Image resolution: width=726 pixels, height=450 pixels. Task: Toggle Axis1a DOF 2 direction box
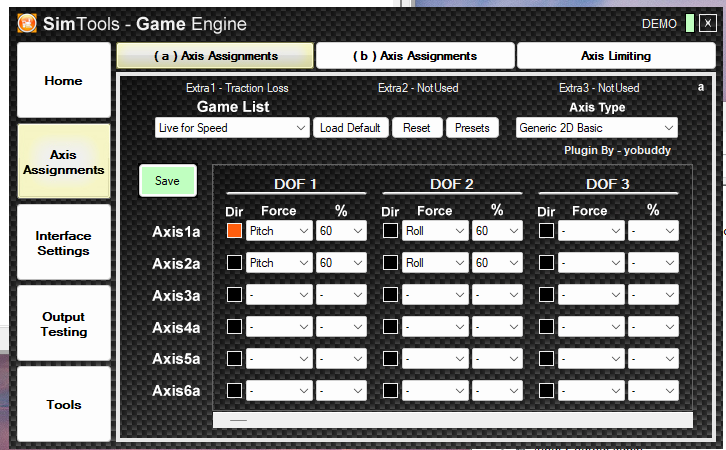point(390,231)
